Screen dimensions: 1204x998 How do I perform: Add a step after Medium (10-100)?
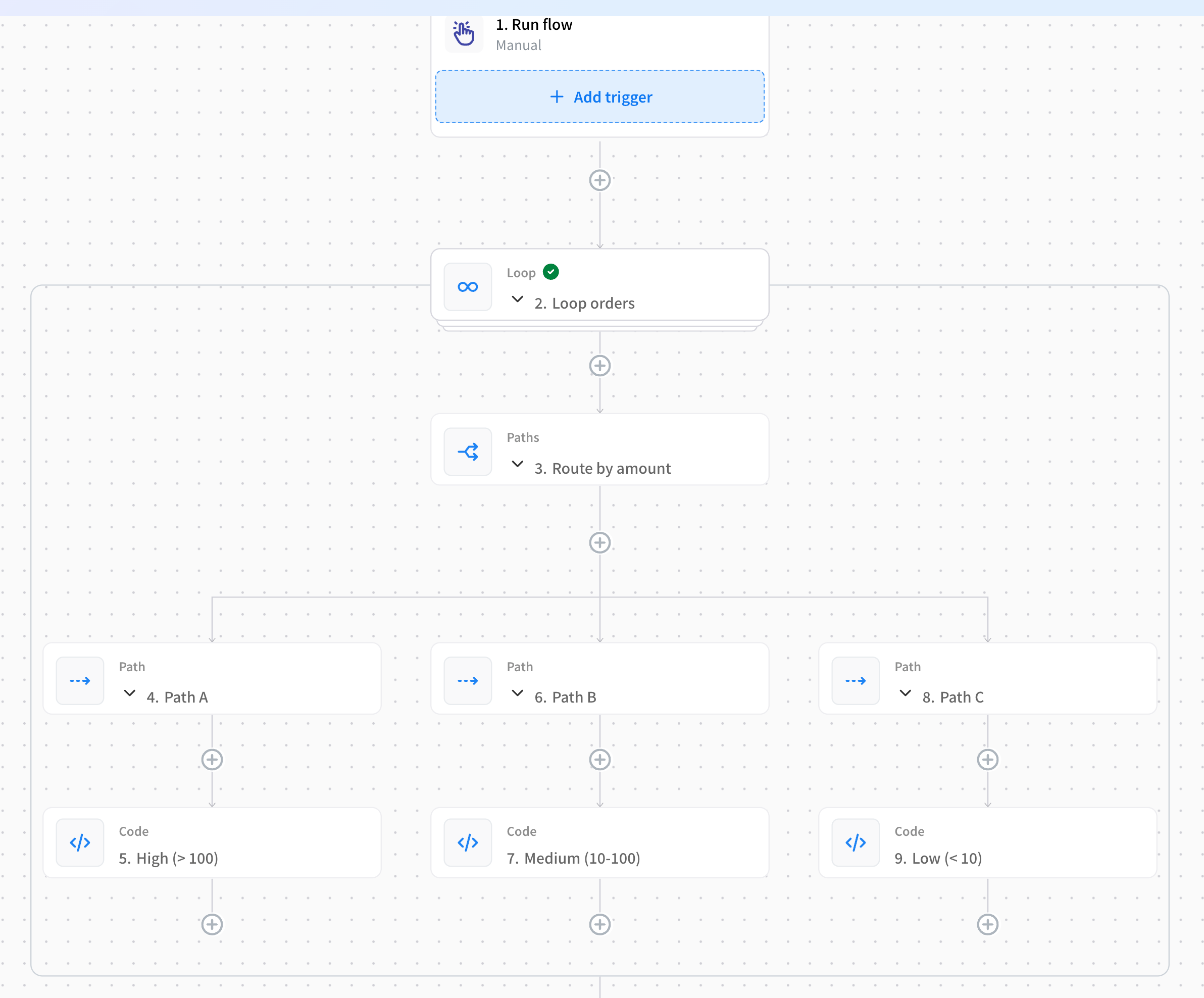[x=600, y=924]
